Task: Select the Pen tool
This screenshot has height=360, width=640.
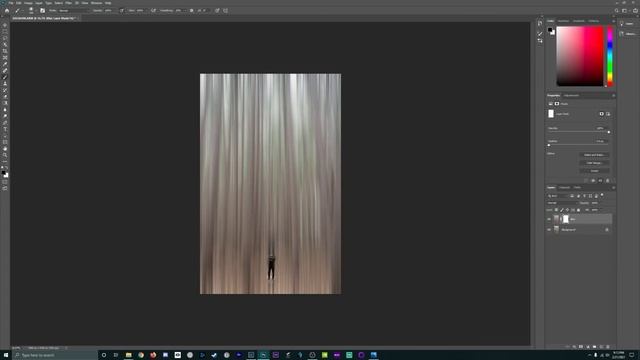Action: point(5,123)
